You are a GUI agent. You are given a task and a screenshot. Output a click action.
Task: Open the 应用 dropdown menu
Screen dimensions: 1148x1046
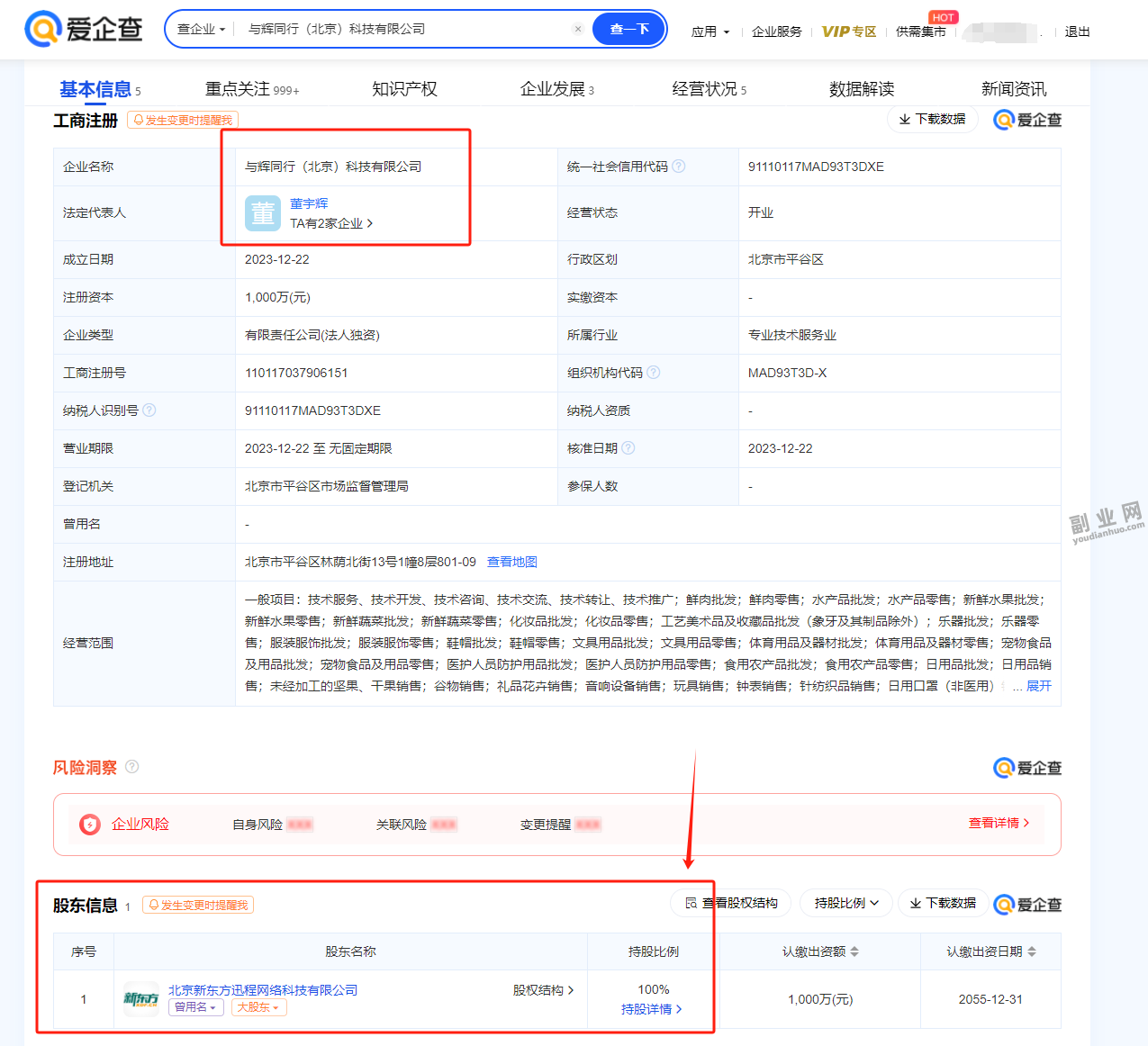click(x=710, y=32)
